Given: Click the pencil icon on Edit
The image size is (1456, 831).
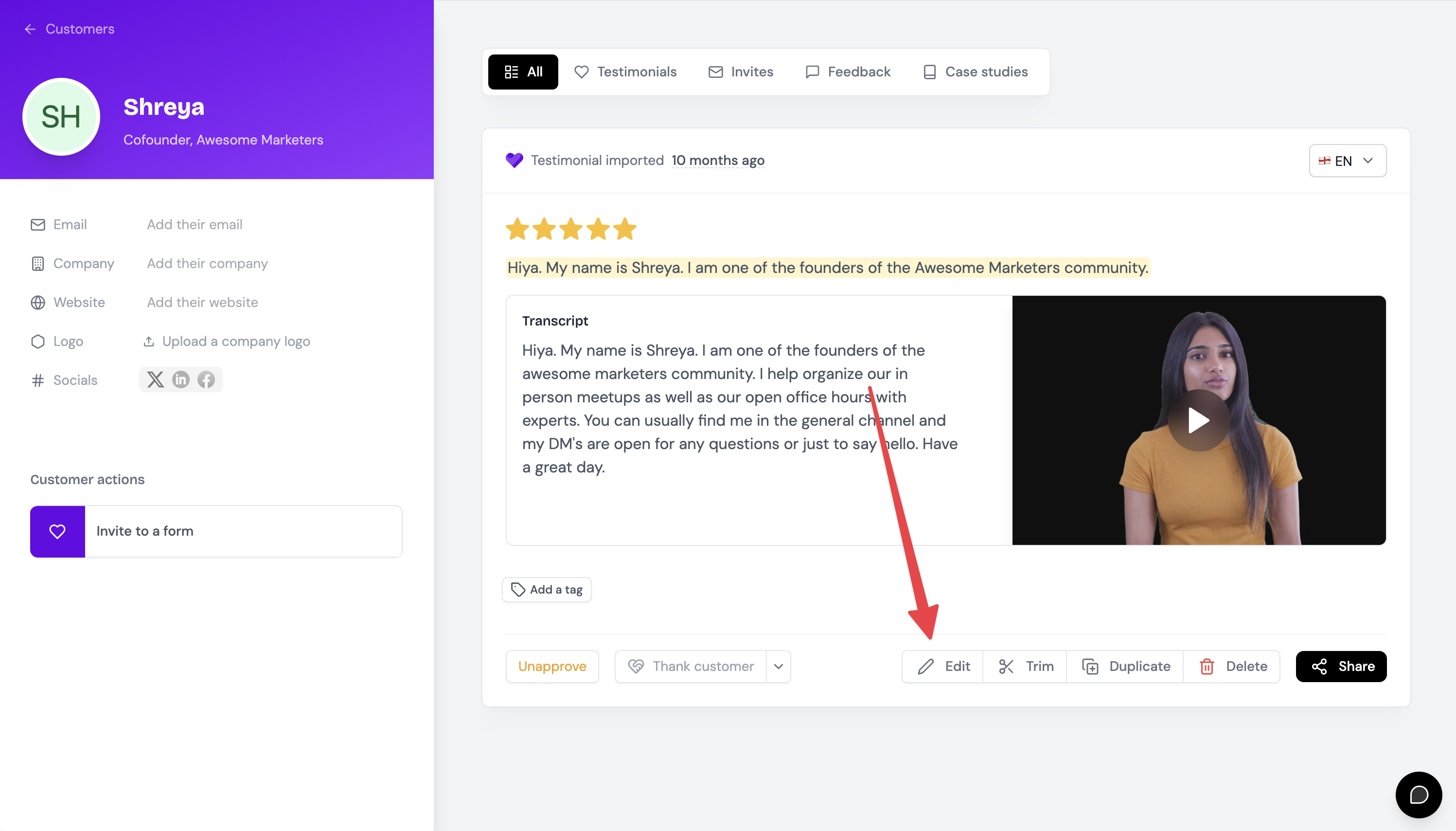Looking at the screenshot, I should coord(925,667).
